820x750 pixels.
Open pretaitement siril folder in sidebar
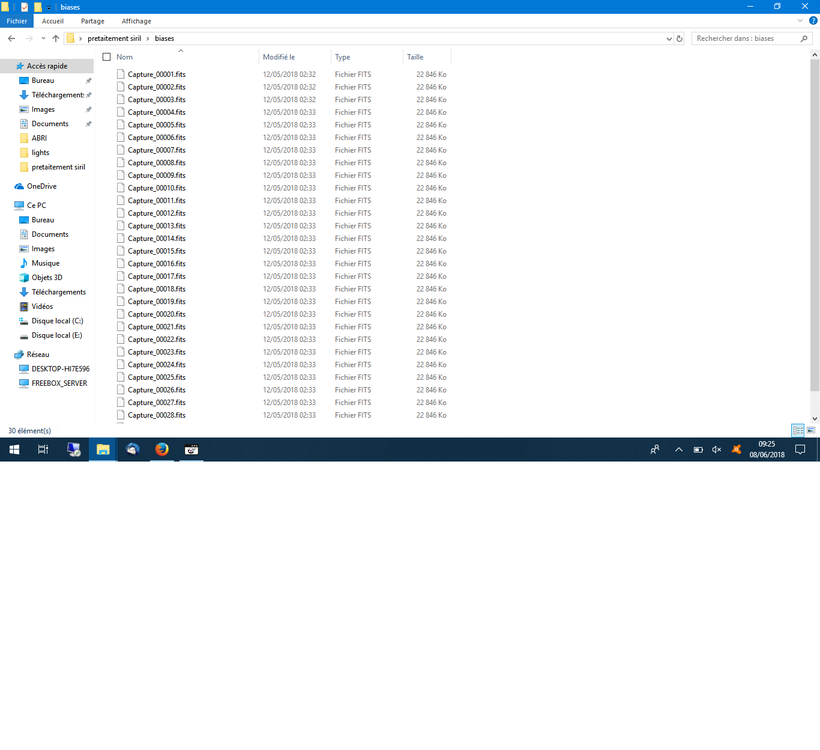pos(58,167)
